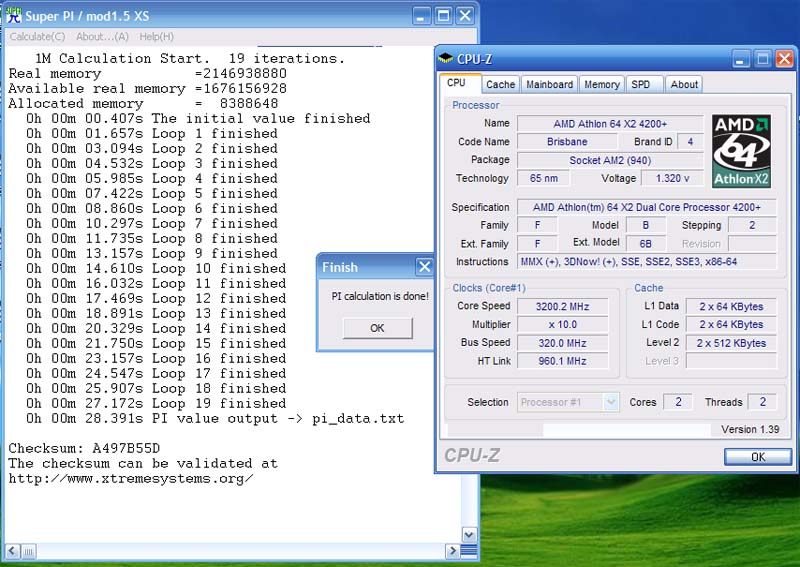Viewport: 800px width, 567px height.
Task: Click the http://www.xtremesystems.org/ text
Action: pos(131,479)
